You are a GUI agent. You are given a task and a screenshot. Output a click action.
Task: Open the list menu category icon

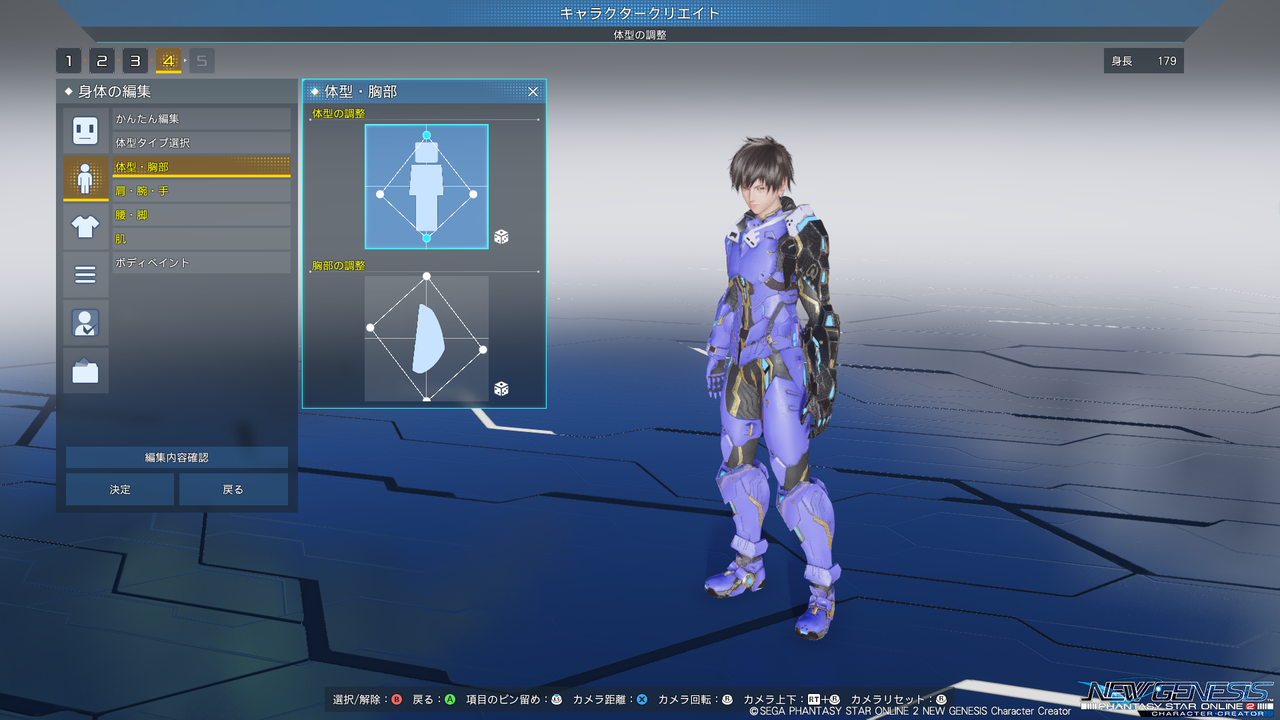click(x=85, y=275)
